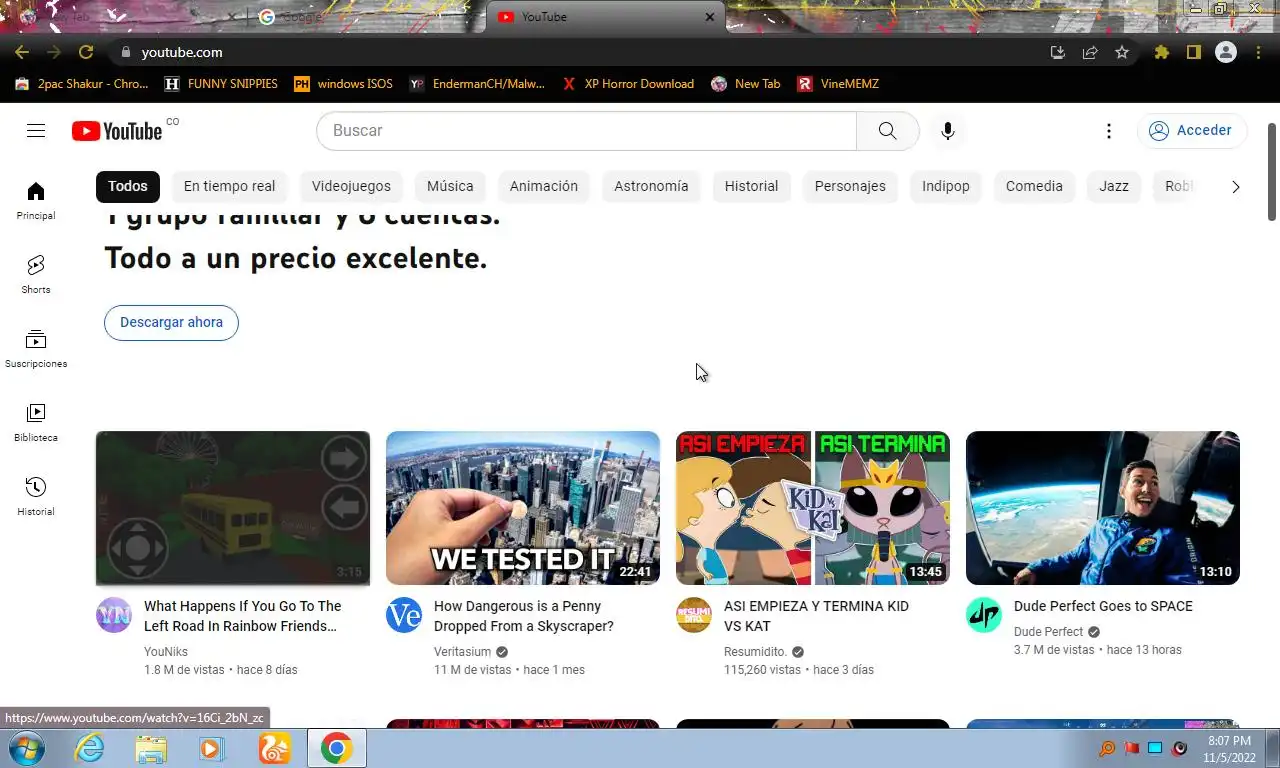Open Dude Perfect space video thumbnail

1103,508
